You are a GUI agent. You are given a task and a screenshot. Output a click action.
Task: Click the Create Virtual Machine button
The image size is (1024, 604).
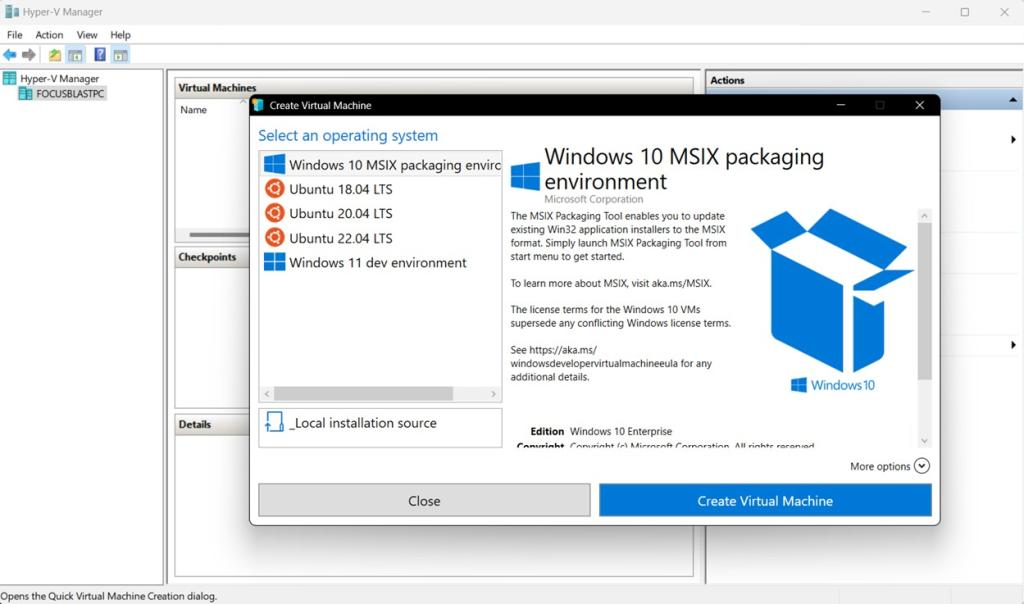click(765, 501)
